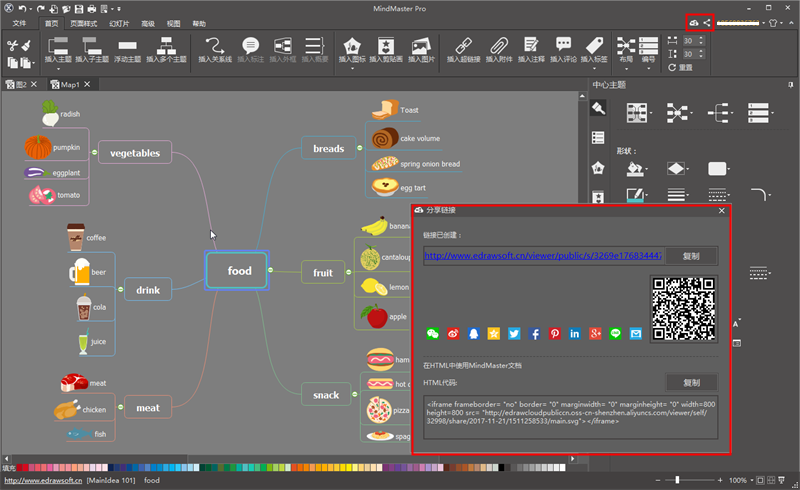Collapse the breads branch toggle circle
The height and width of the screenshot is (490, 800).
[360, 148]
